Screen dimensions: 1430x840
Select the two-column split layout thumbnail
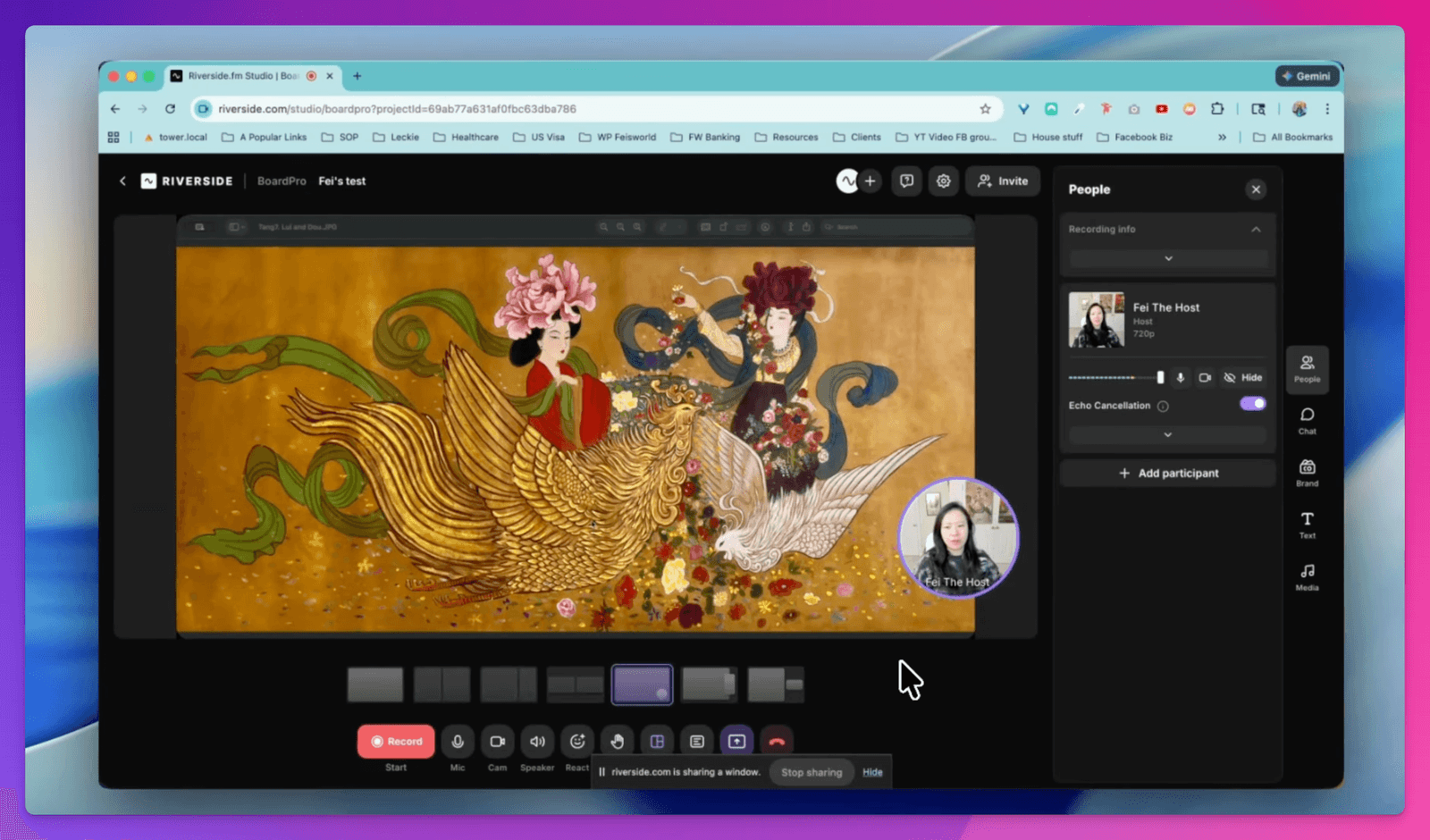[x=442, y=685]
